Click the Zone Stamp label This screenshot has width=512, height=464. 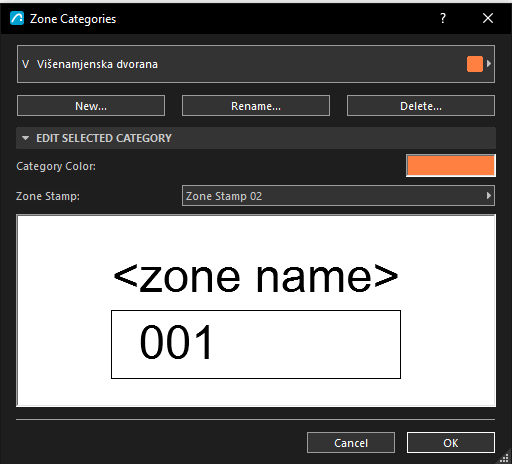click(x=48, y=196)
